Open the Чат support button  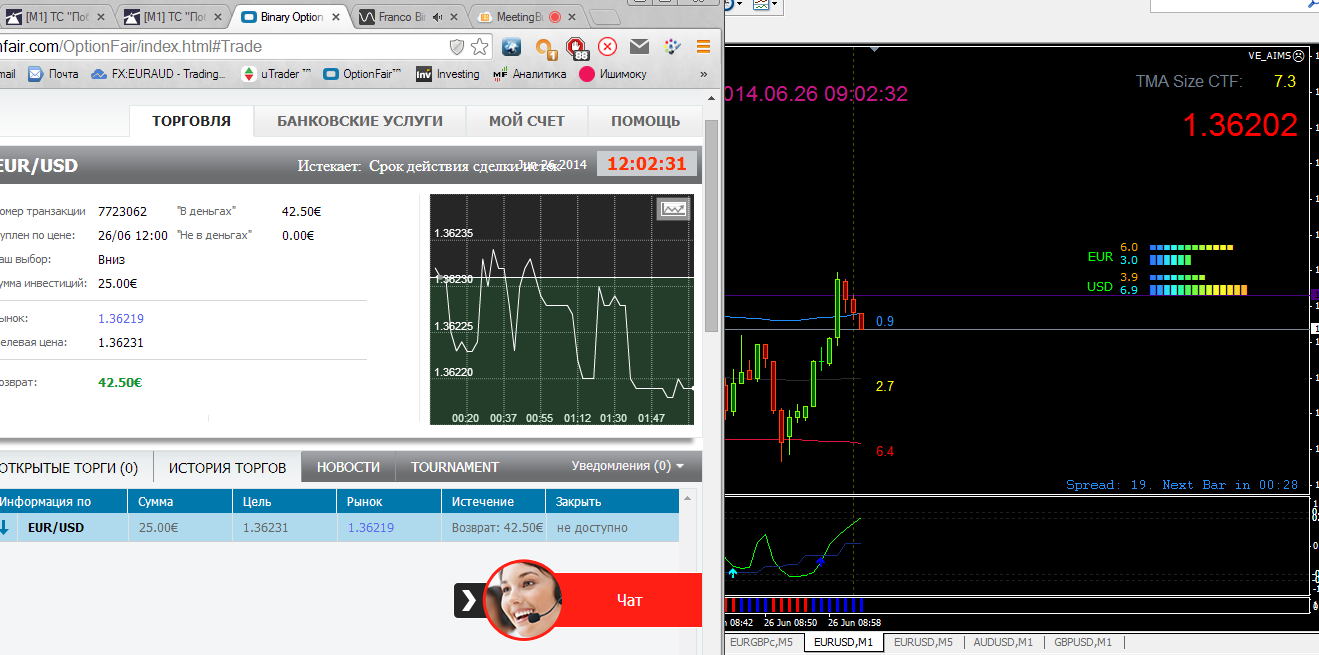coord(630,600)
